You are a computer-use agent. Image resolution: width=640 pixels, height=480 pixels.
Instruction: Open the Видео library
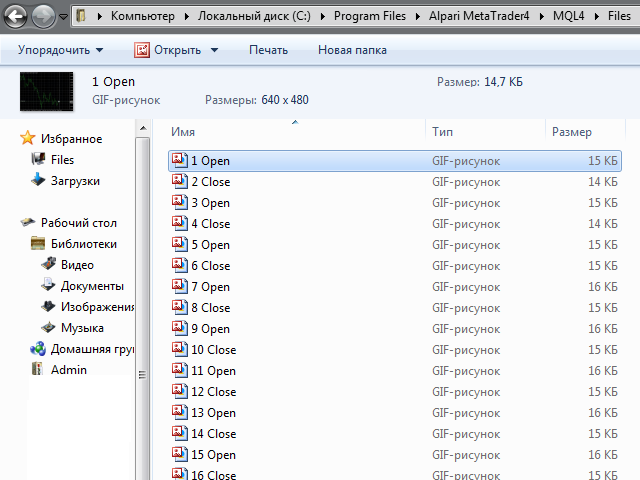click(x=77, y=265)
